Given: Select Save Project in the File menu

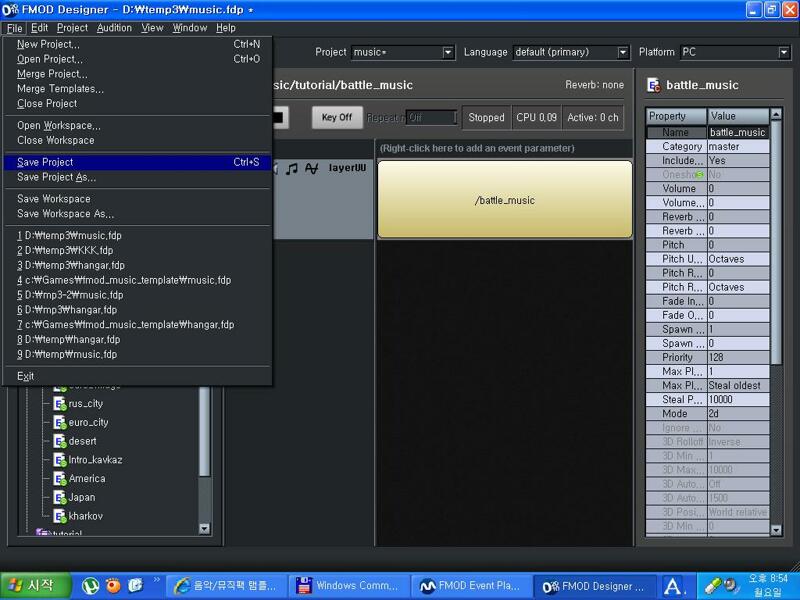Looking at the screenshot, I should 137,162.
